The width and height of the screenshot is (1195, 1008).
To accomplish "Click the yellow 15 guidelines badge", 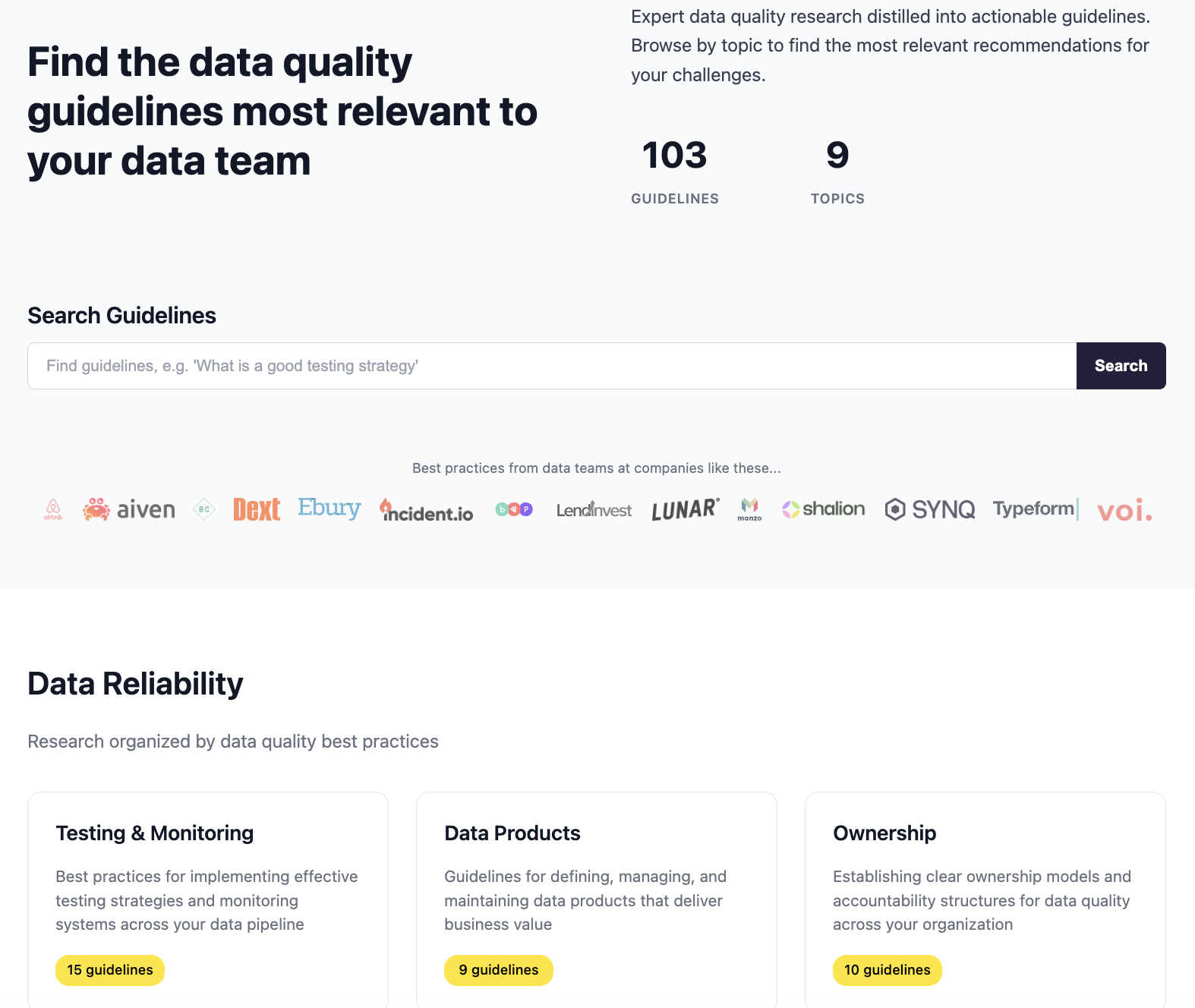I will (x=110, y=970).
